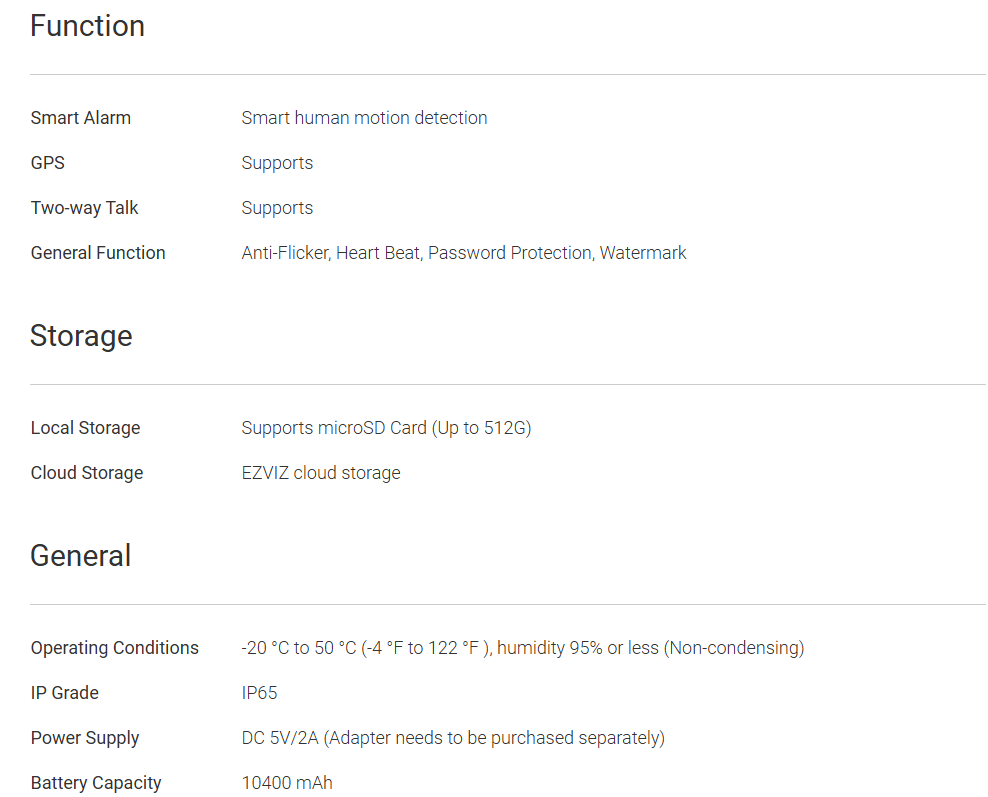Click the Supports value beside Two-way Talk
The width and height of the screenshot is (988, 797).
tap(277, 208)
